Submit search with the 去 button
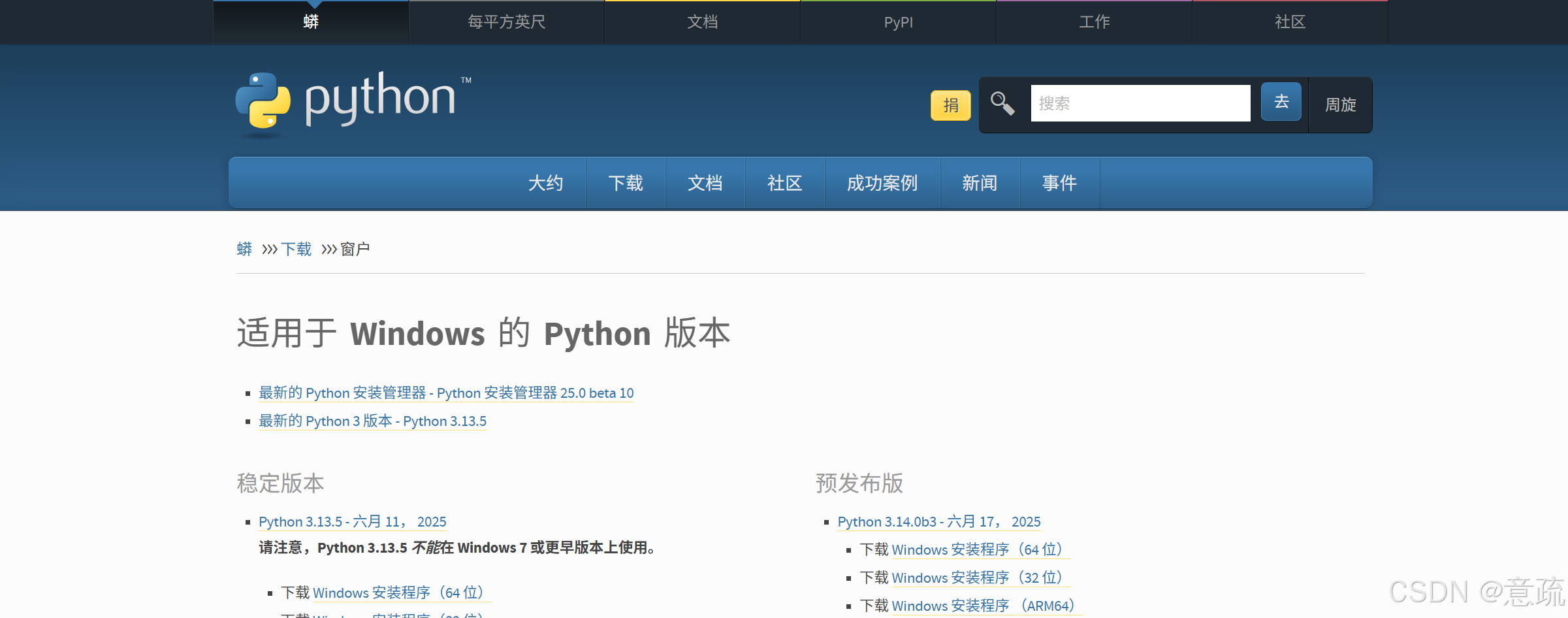 click(x=1281, y=102)
